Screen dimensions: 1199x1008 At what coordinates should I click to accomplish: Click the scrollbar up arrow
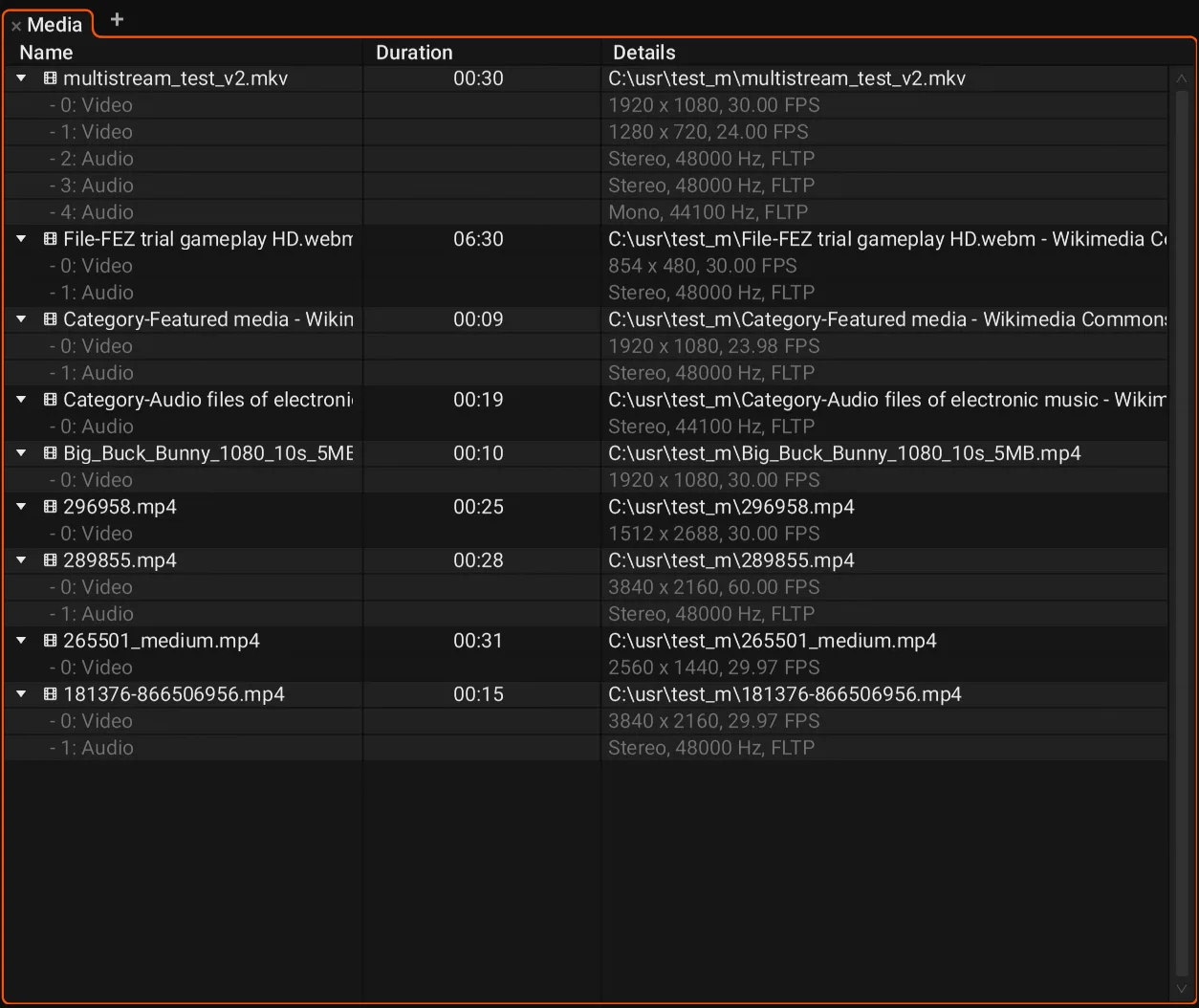pos(1182,78)
